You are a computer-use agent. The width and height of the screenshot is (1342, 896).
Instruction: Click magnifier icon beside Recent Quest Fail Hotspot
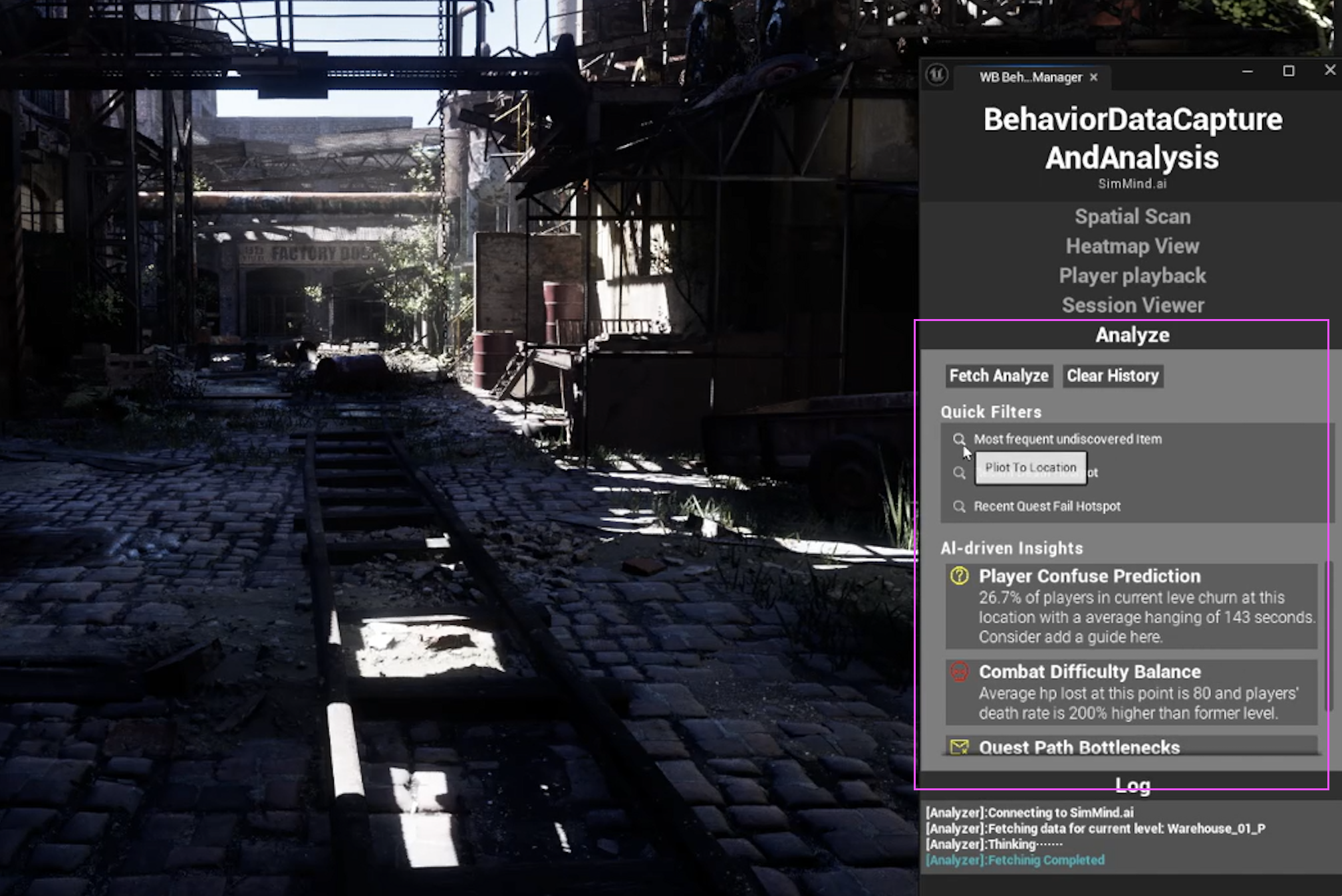click(x=959, y=506)
